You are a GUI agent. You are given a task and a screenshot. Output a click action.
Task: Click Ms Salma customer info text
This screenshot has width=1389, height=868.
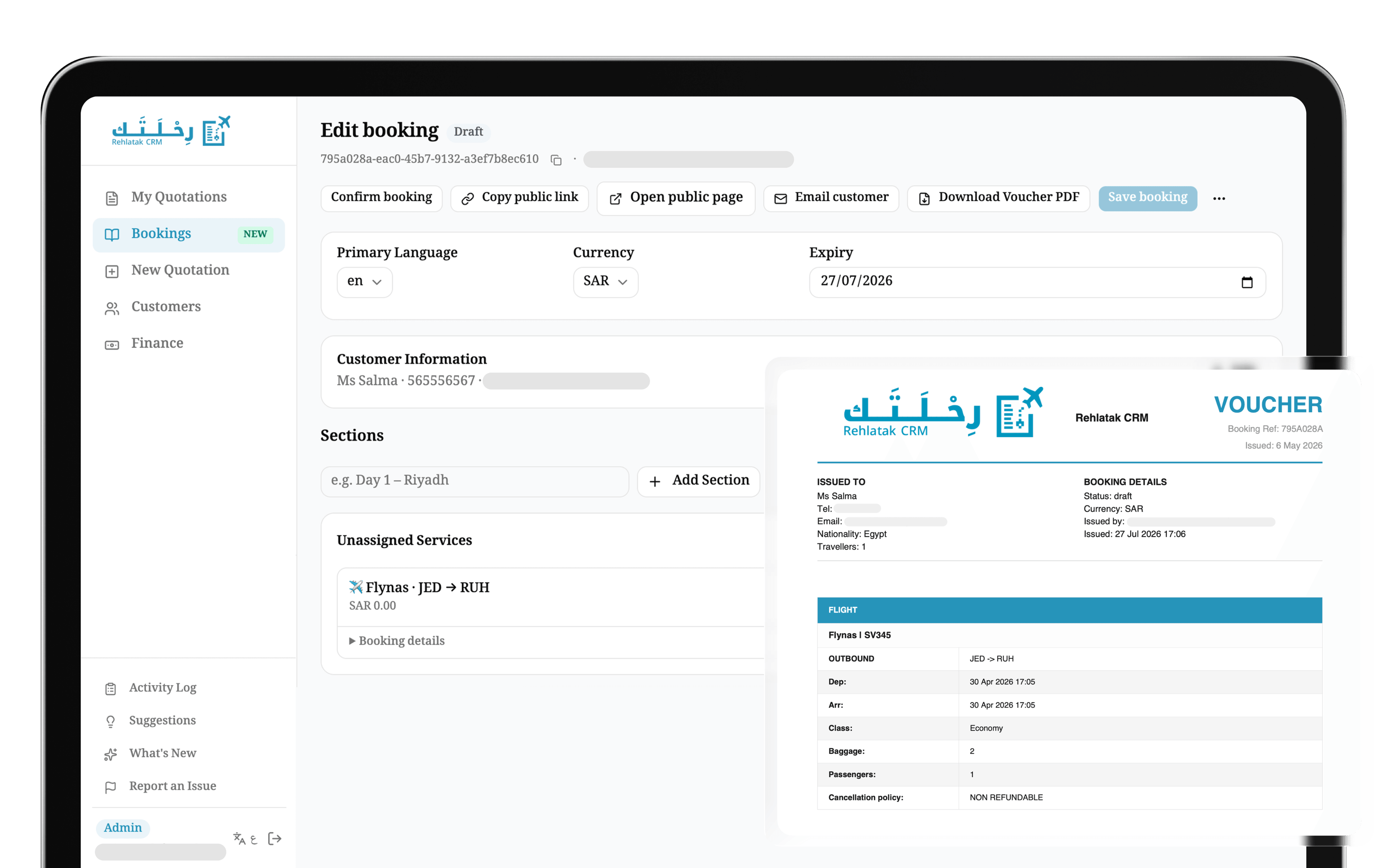pos(406,380)
